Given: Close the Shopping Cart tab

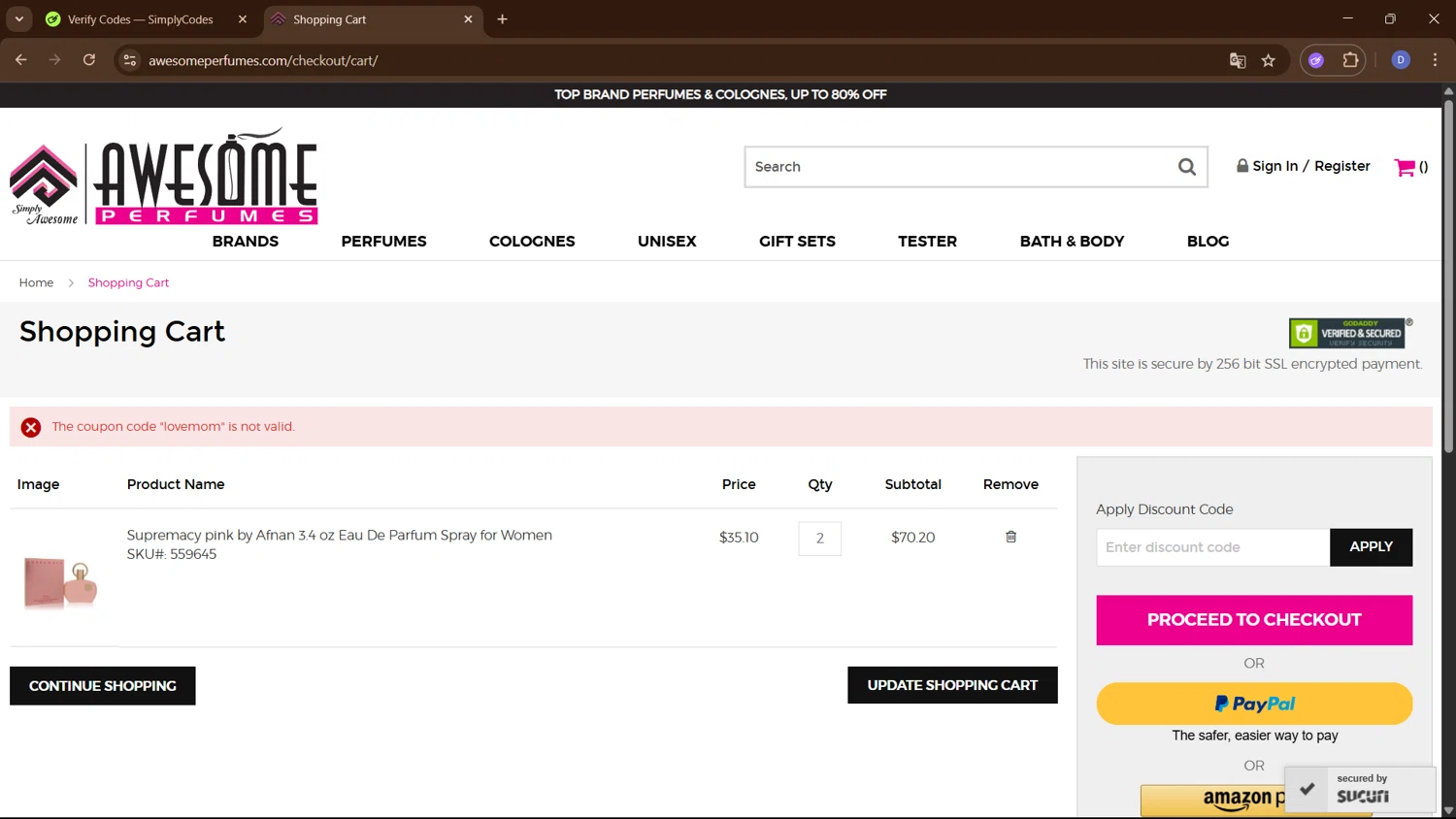Looking at the screenshot, I should click(x=468, y=19).
